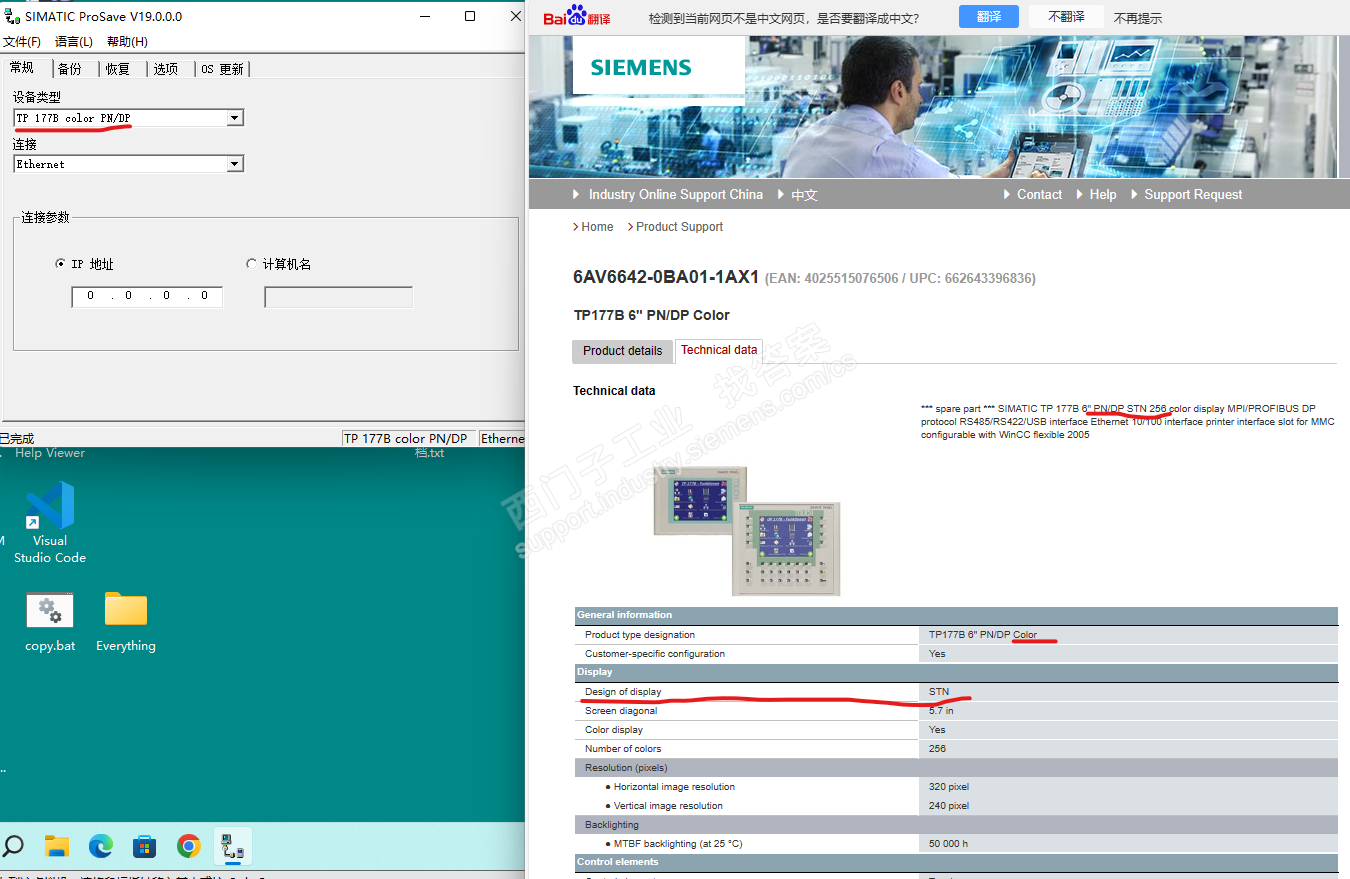This screenshot has width=1350, height=879.
Task: Open the 帮助(H) menu in ProSave
Action: (127, 42)
